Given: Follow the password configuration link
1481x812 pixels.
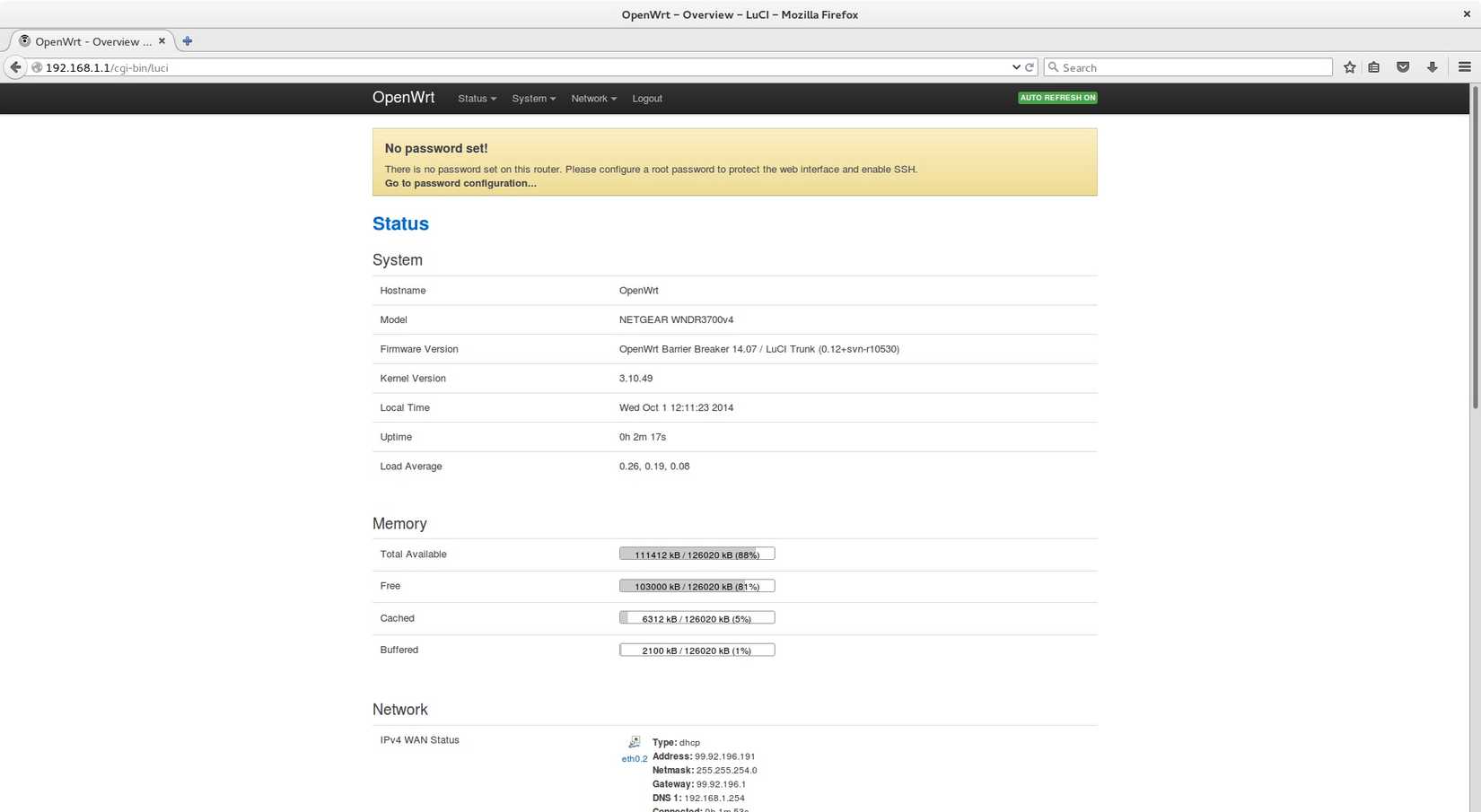Looking at the screenshot, I should coord(460,183).
